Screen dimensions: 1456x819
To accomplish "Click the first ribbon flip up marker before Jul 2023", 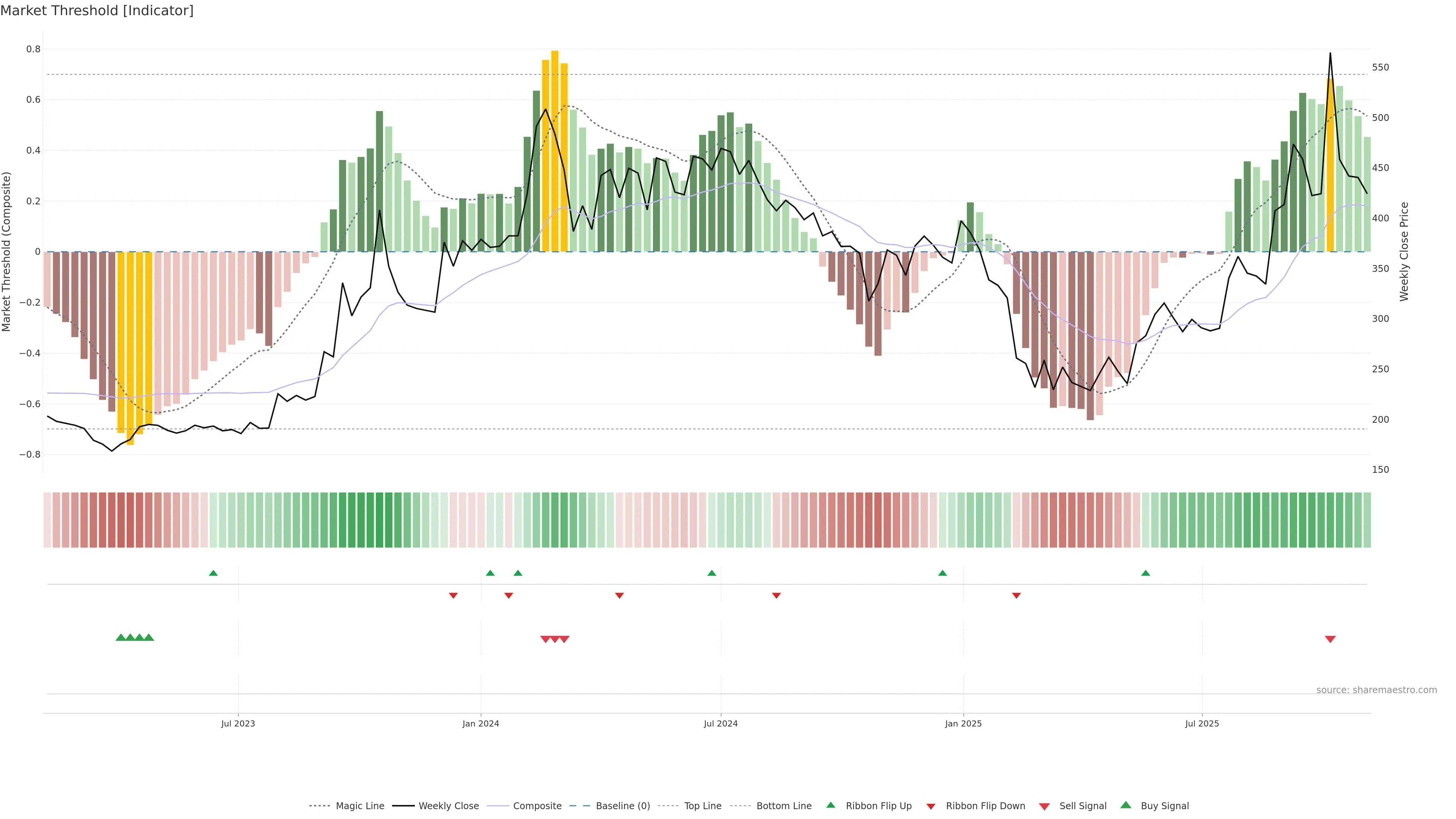I will click(213, 573).
